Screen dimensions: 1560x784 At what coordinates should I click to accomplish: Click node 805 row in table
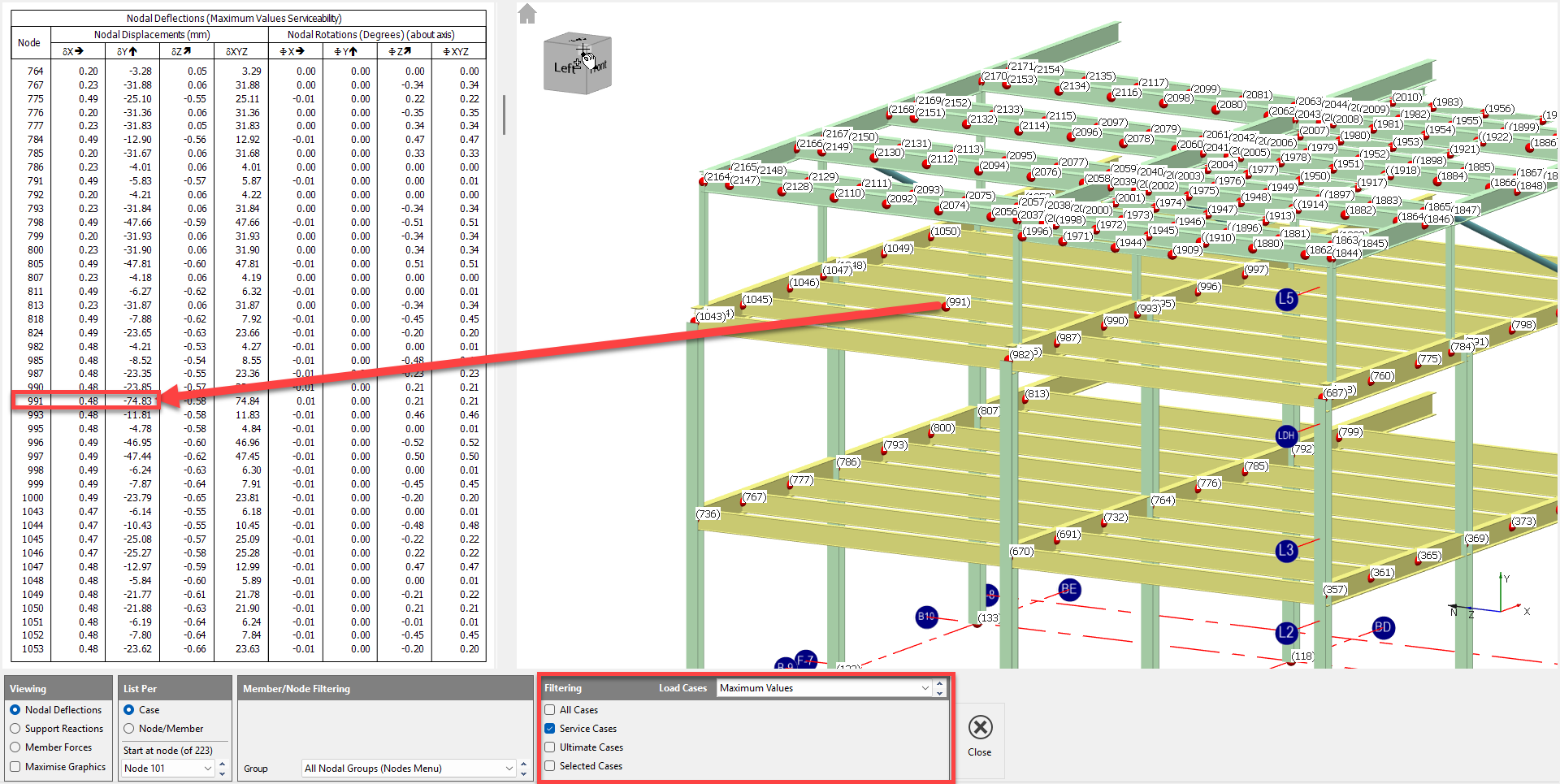pos(249,264)
